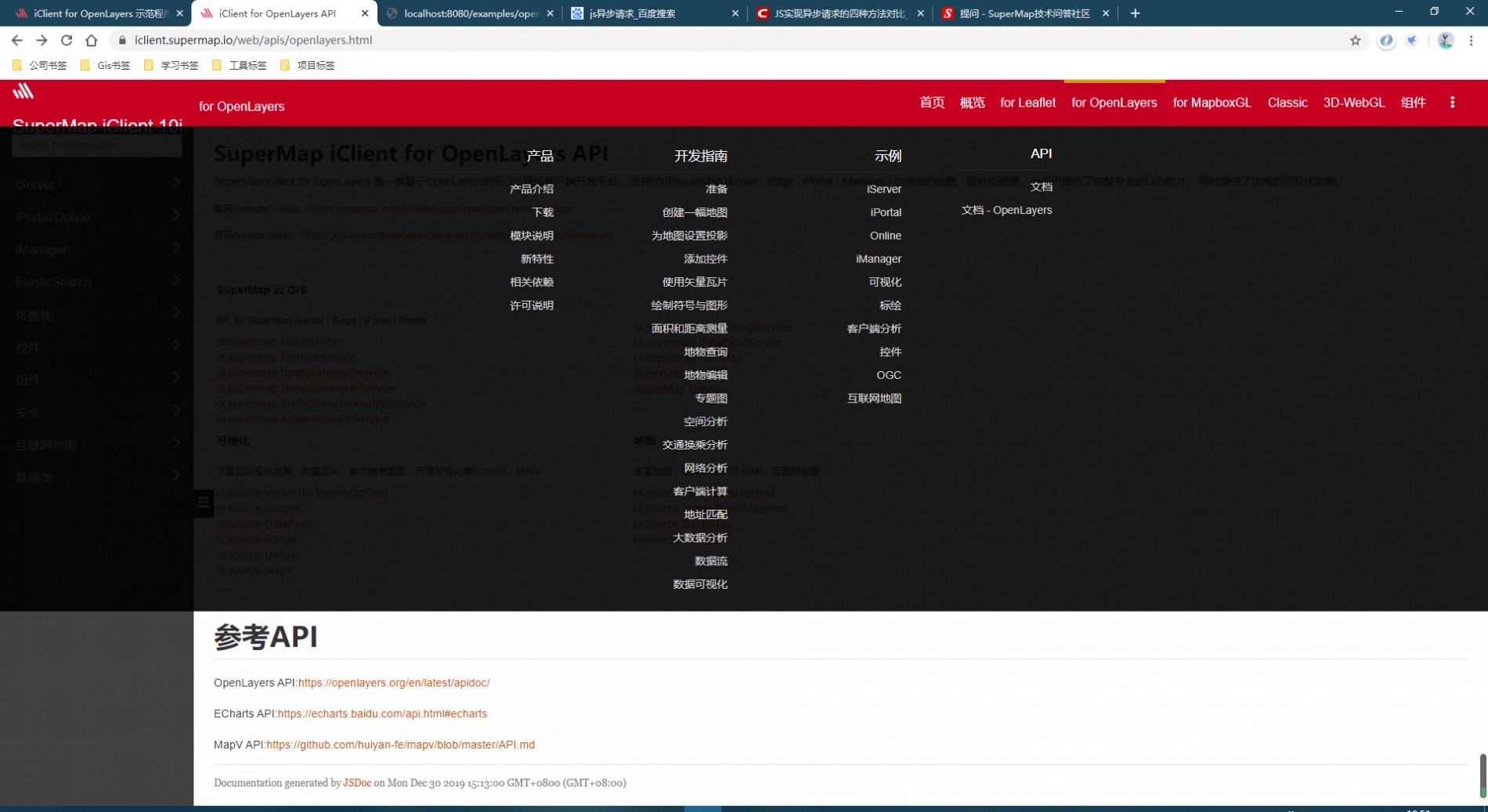Reload the current page

click(67, 40)
